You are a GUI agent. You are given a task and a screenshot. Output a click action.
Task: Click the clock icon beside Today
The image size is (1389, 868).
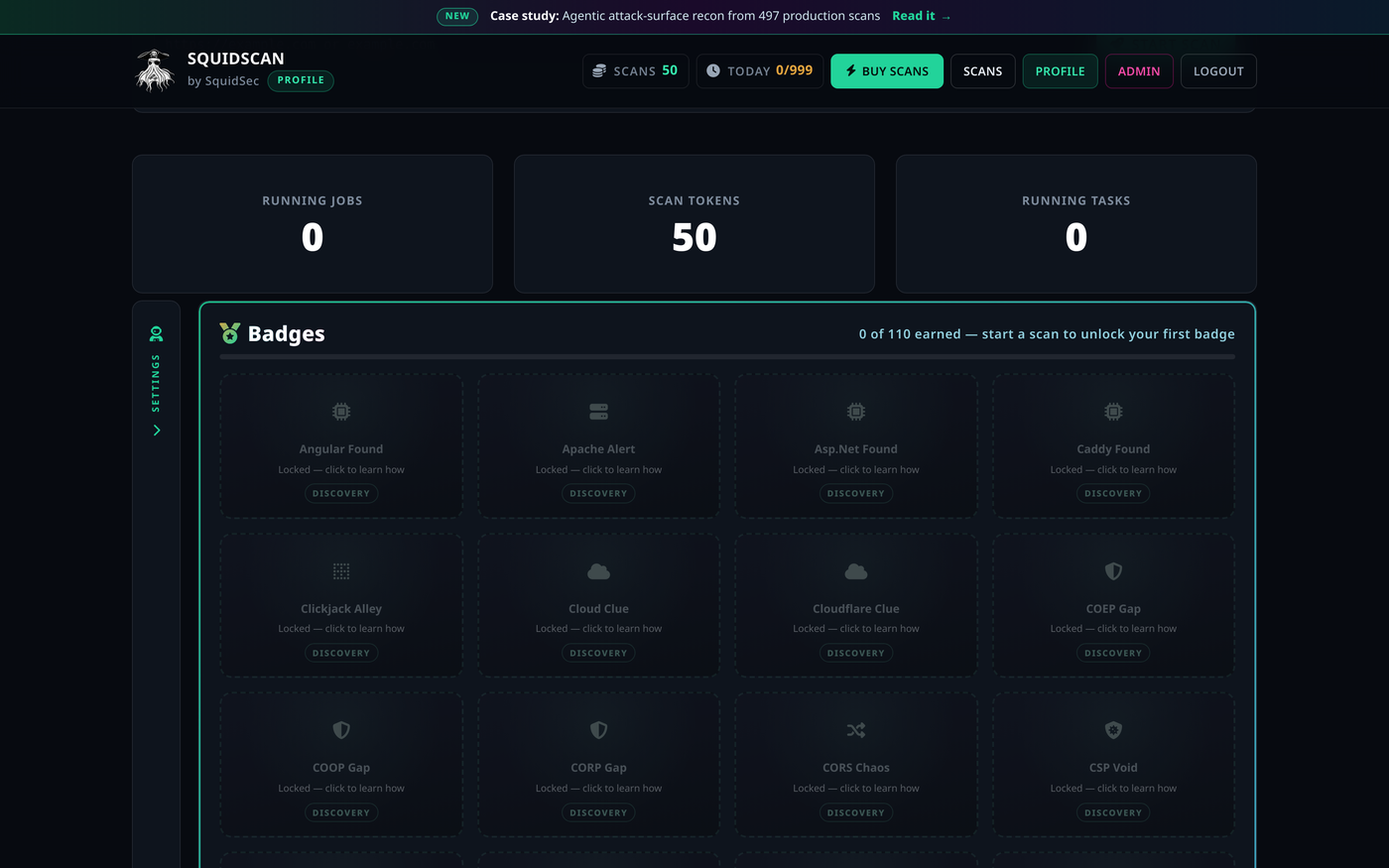(713, 70)
